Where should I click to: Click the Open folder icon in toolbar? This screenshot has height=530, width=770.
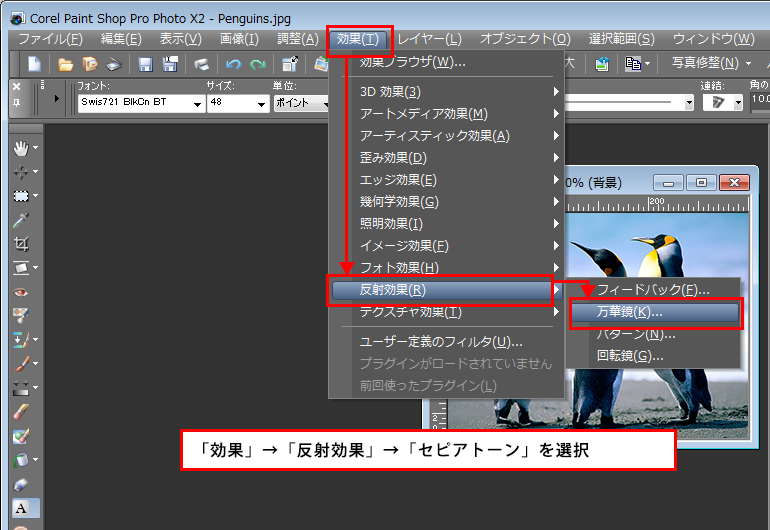pyautogui.click(x=65, y=64)
